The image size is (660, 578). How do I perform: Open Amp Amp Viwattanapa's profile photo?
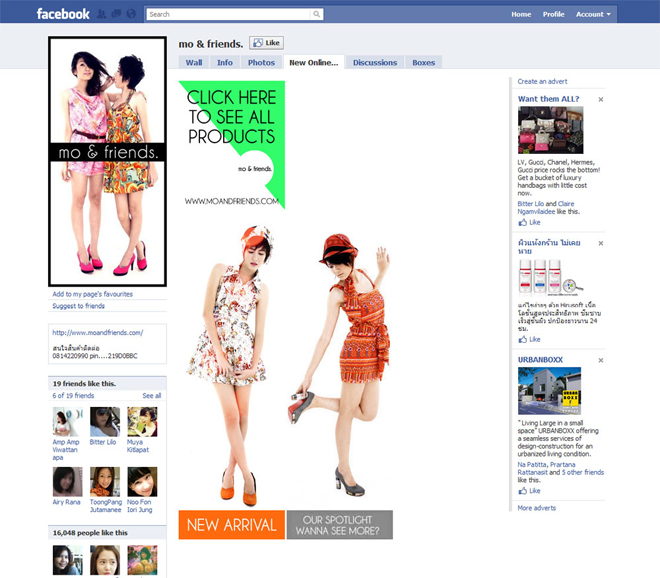pos(67,421)
